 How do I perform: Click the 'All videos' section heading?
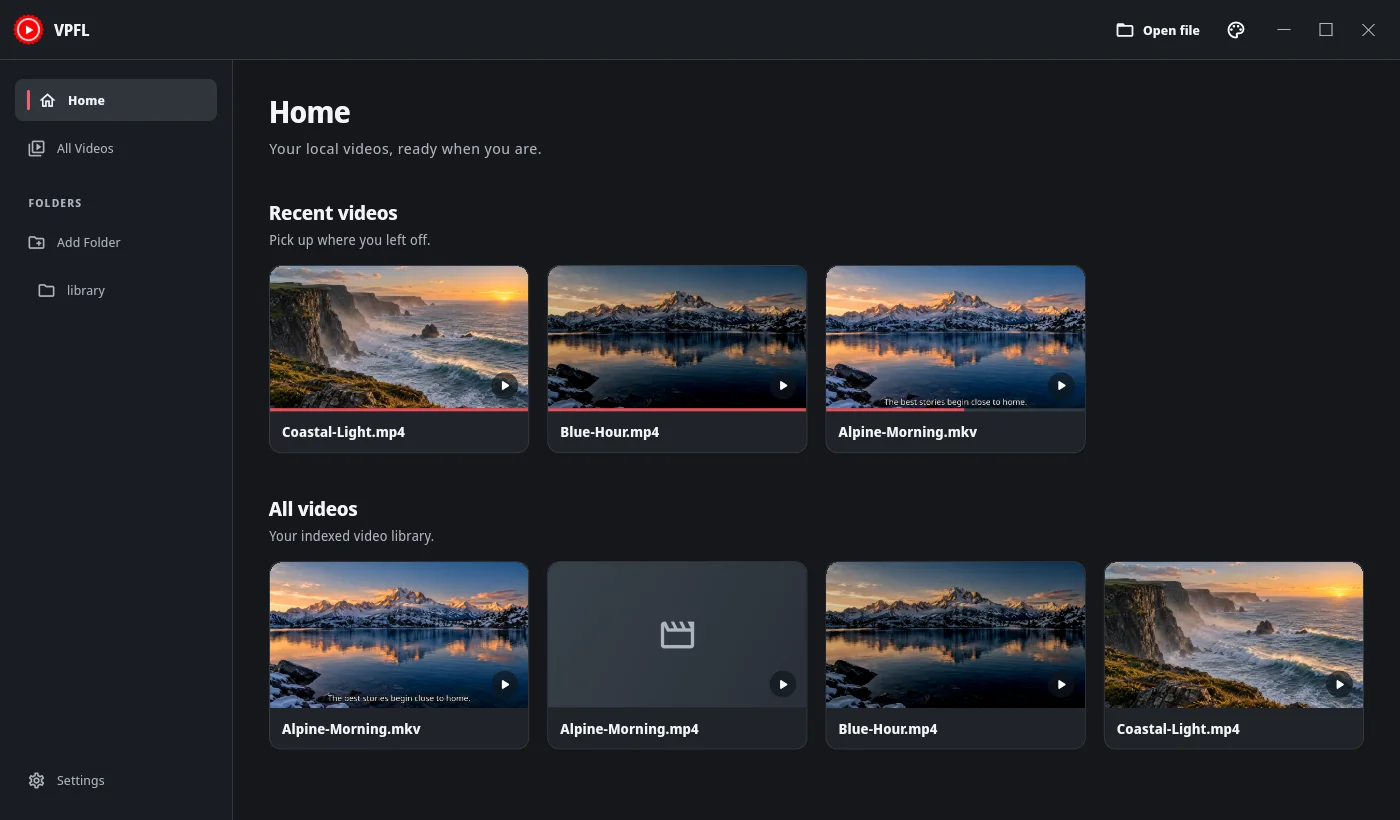(313, 509)
